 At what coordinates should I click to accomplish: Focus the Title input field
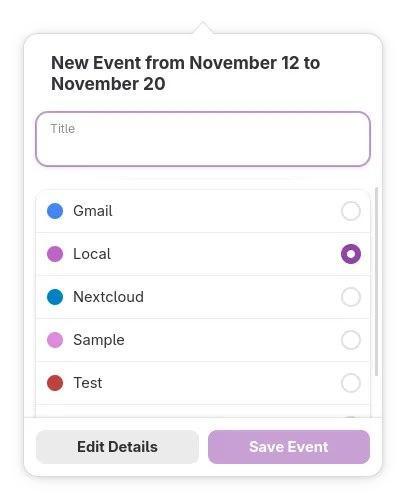tap(203, 139)
